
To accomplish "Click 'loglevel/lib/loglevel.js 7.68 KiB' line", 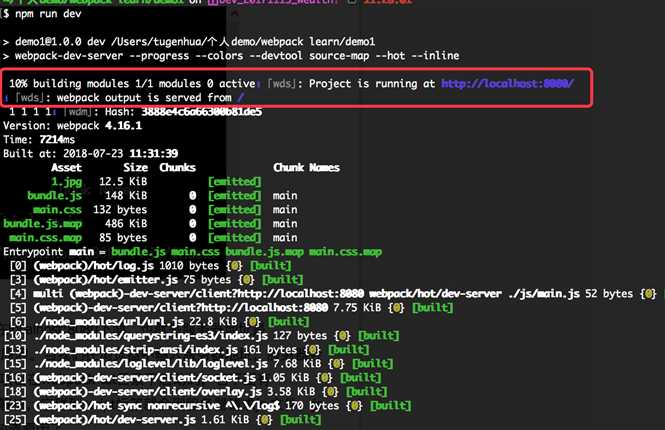I will [x=198, y=364].
